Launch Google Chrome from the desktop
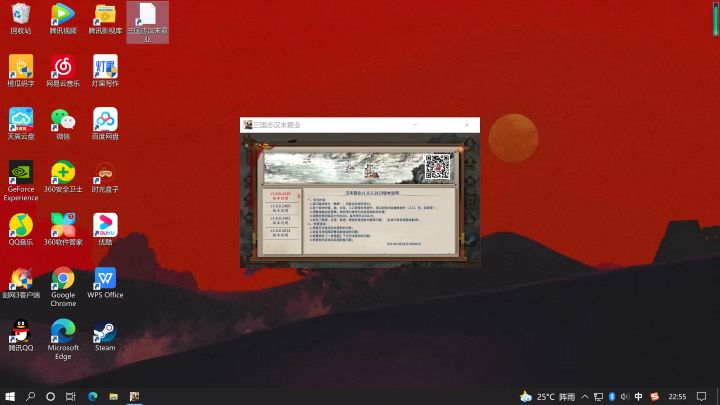 coord(63,287)
